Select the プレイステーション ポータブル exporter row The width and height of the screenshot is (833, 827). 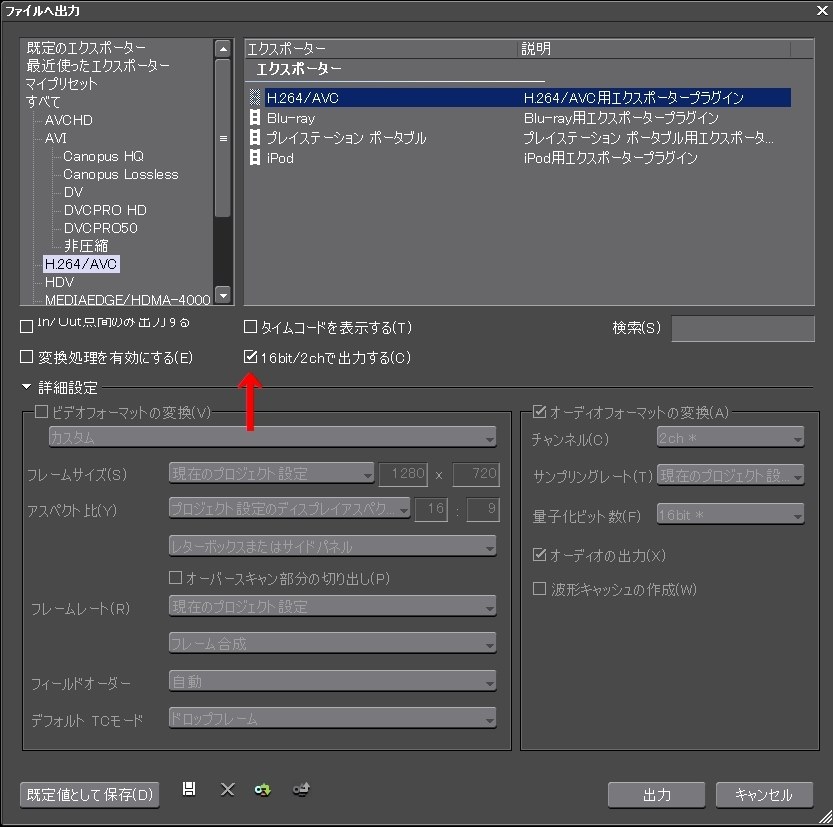[521, 138]
